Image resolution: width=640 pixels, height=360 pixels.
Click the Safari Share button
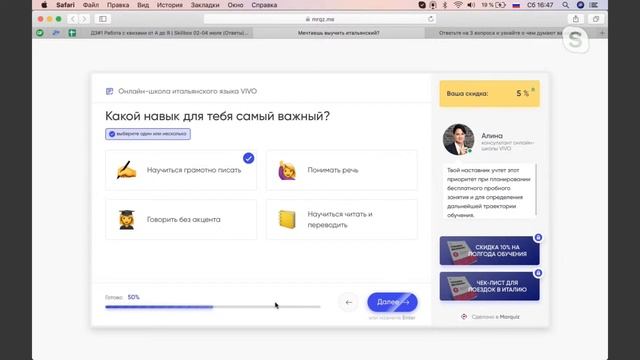(x=576, y=19)
